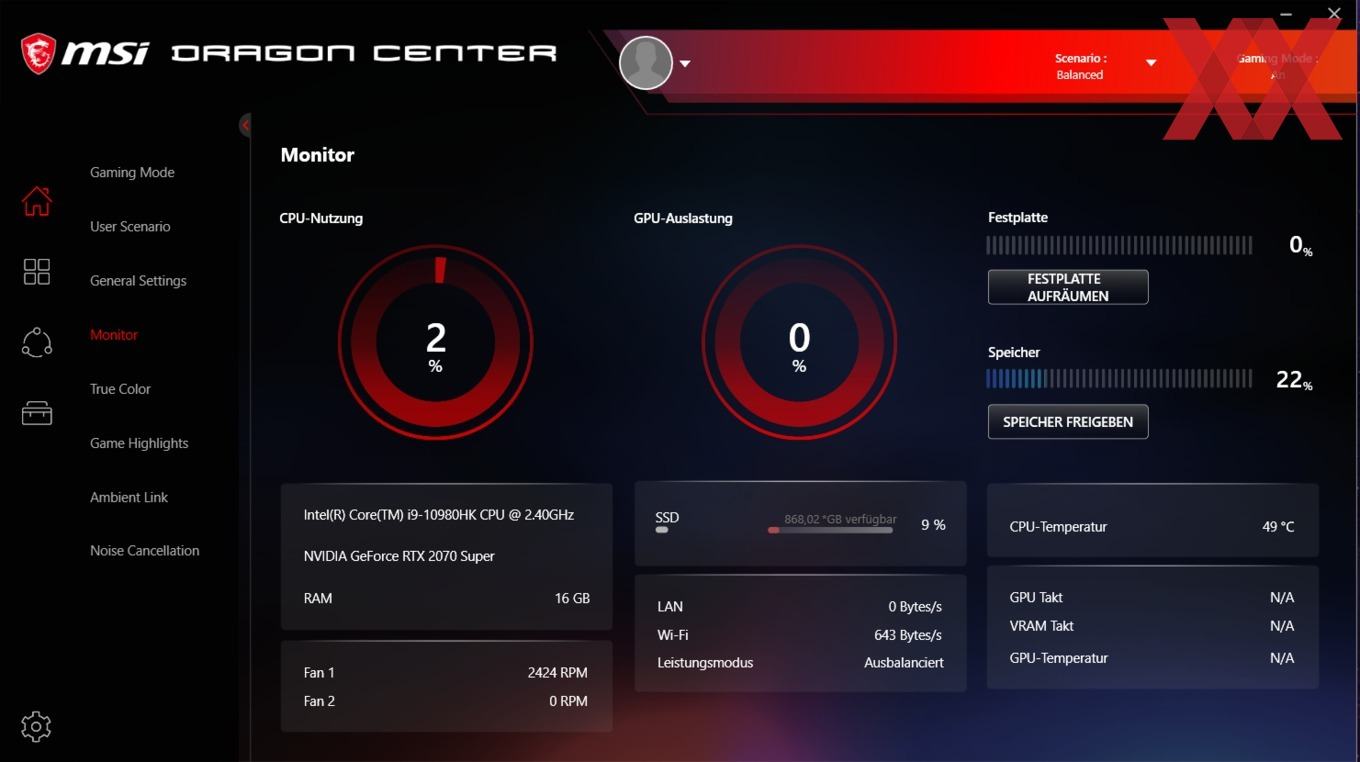The image size is (1360, 762).
Task: Expand the profile dropdown arrow
Action: (x=685, y=64)
